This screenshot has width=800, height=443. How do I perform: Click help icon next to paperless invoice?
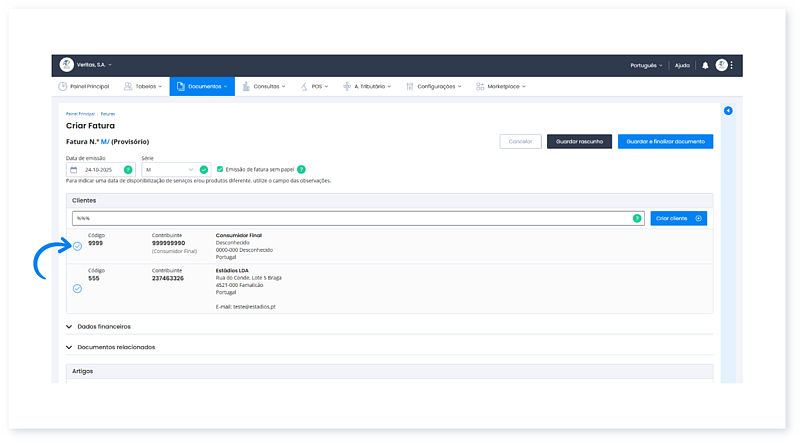click(301, 170)
